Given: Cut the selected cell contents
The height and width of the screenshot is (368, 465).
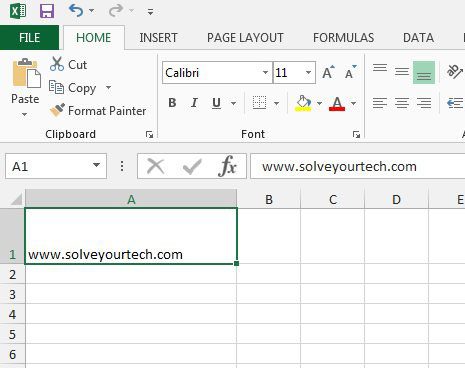Looking at the screenshot, I should point(69,64).
